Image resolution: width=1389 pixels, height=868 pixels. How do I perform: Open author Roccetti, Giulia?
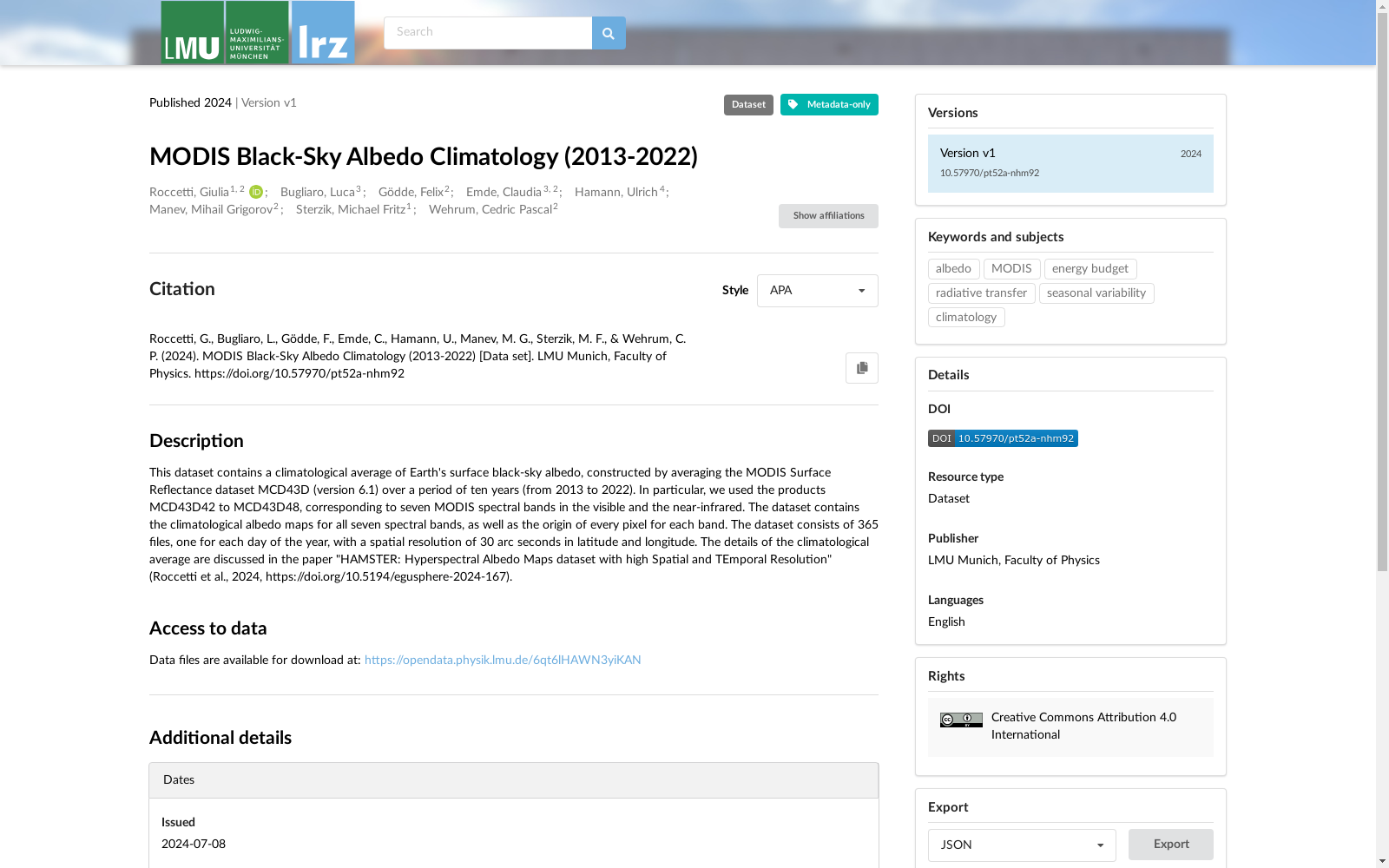coord(189,193)
